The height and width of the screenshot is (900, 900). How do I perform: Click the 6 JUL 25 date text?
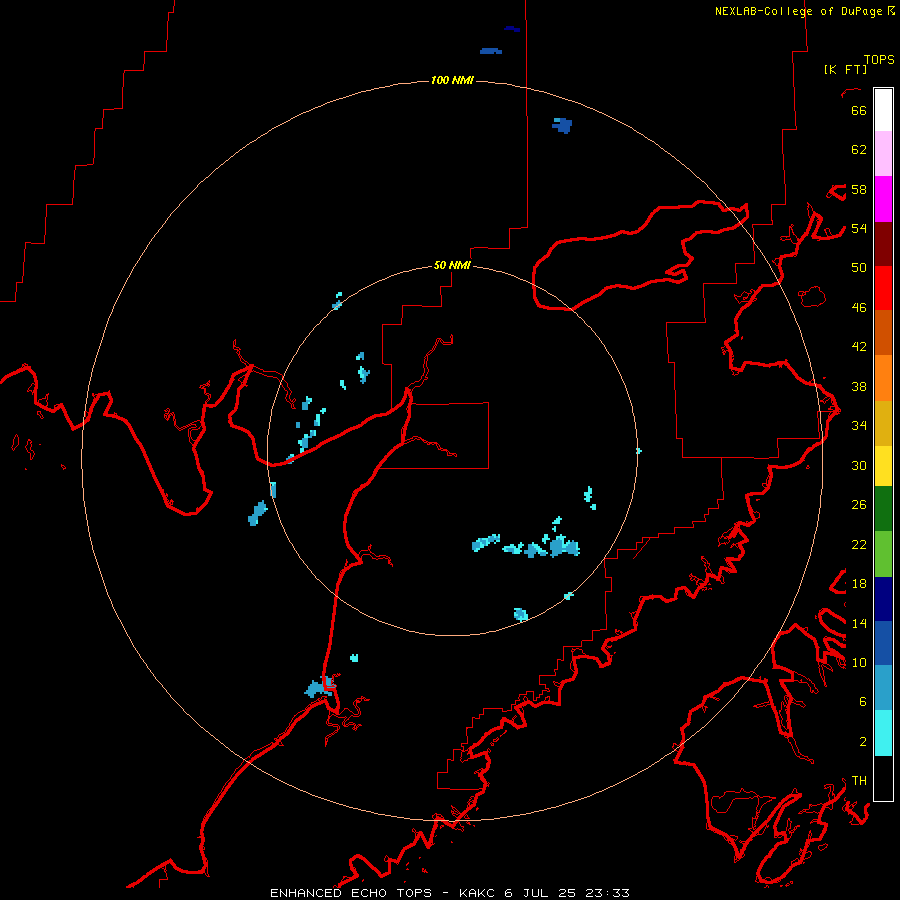(542, 893)
